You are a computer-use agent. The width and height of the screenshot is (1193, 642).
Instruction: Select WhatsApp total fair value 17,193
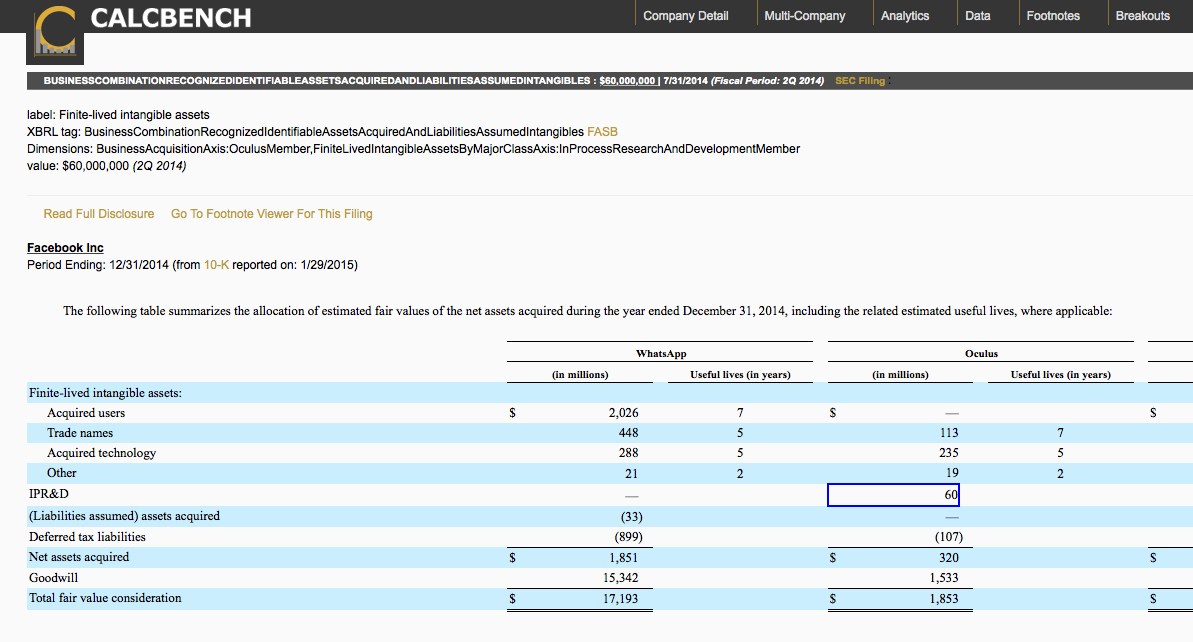623,598
